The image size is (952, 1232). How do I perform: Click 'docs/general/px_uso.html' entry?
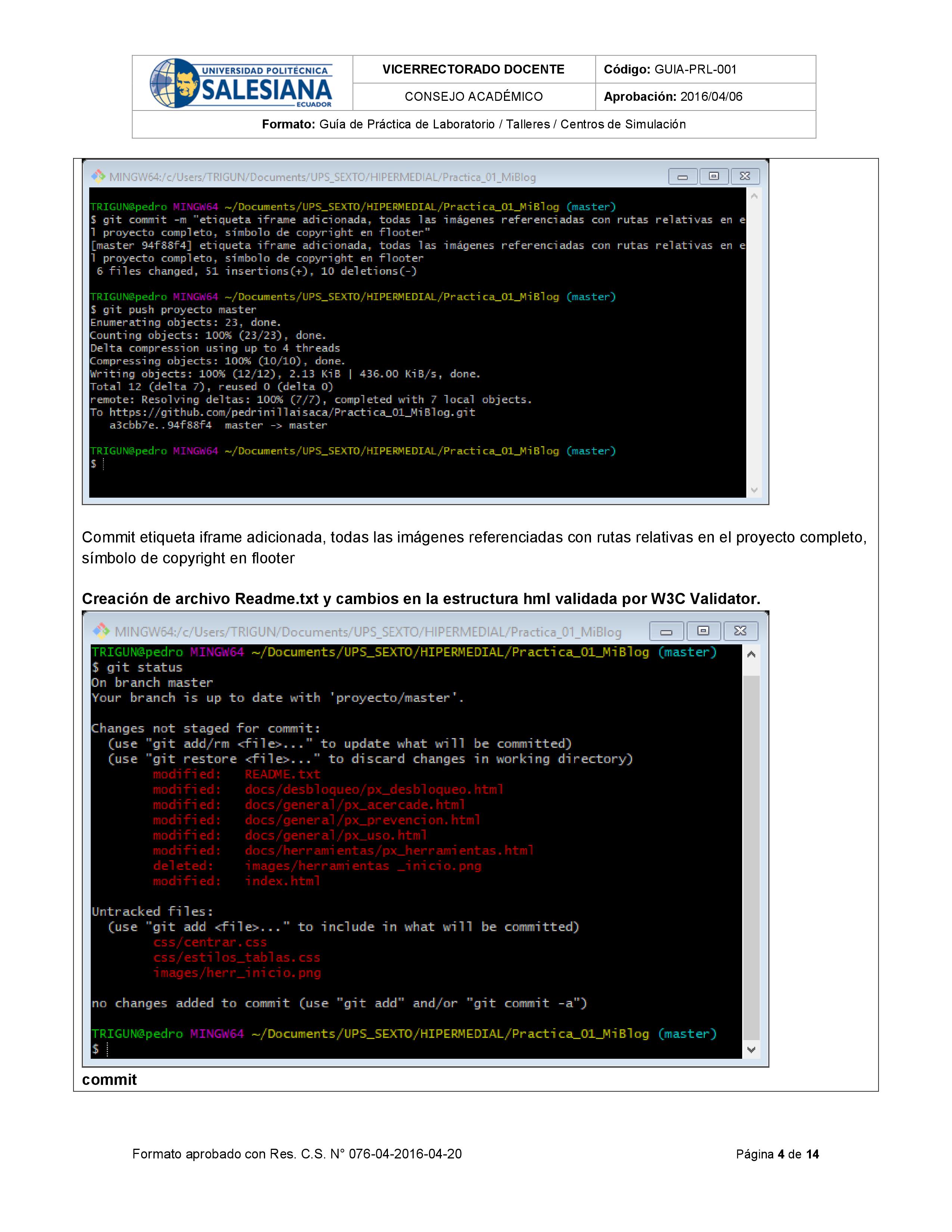[336, 835]
